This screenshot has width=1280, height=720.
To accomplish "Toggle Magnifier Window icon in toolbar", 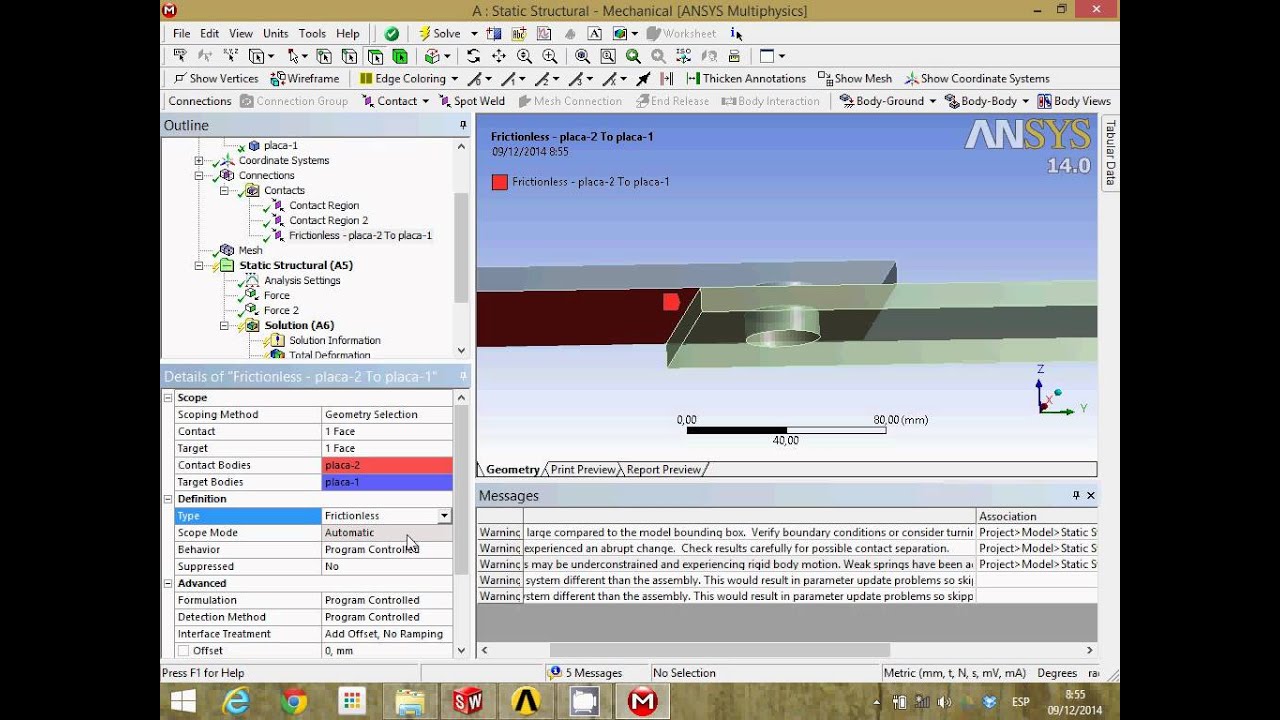I will pos(607,56).
